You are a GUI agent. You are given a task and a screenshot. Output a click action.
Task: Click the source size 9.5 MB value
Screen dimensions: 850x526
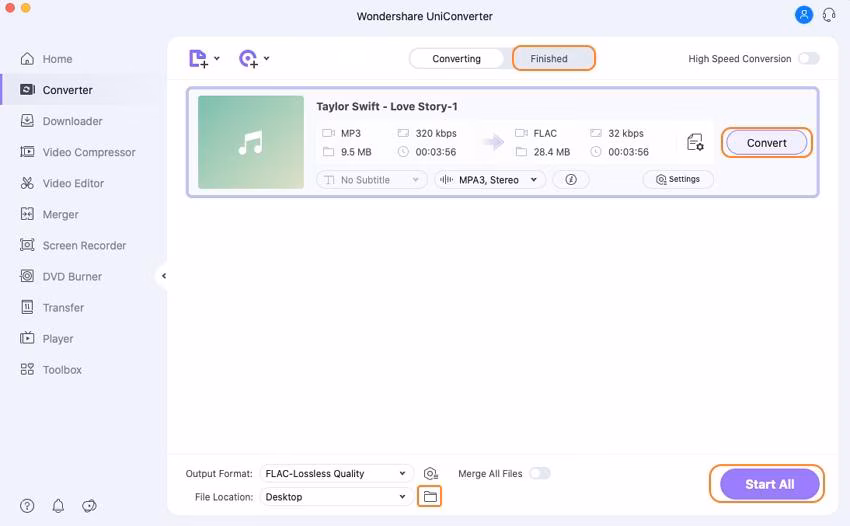[x=356, y=152]
